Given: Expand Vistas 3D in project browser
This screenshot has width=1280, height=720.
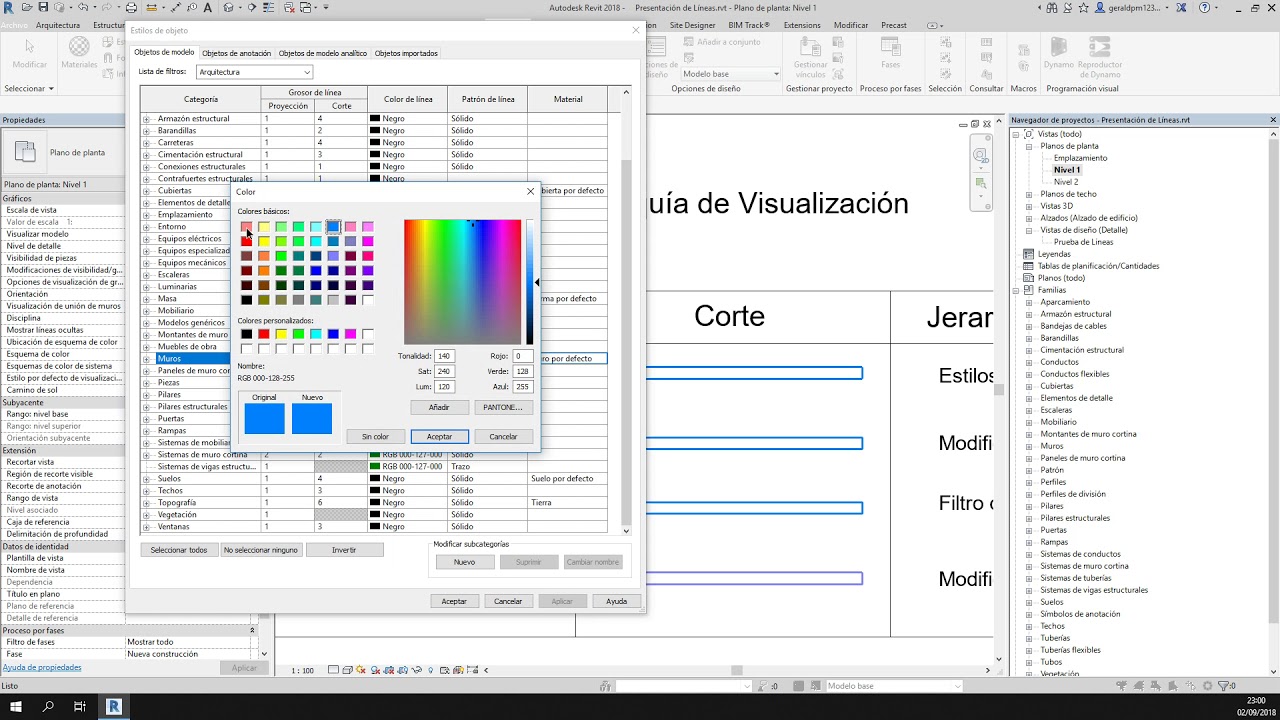Looking at the screenshot, I should [1029, 206].
